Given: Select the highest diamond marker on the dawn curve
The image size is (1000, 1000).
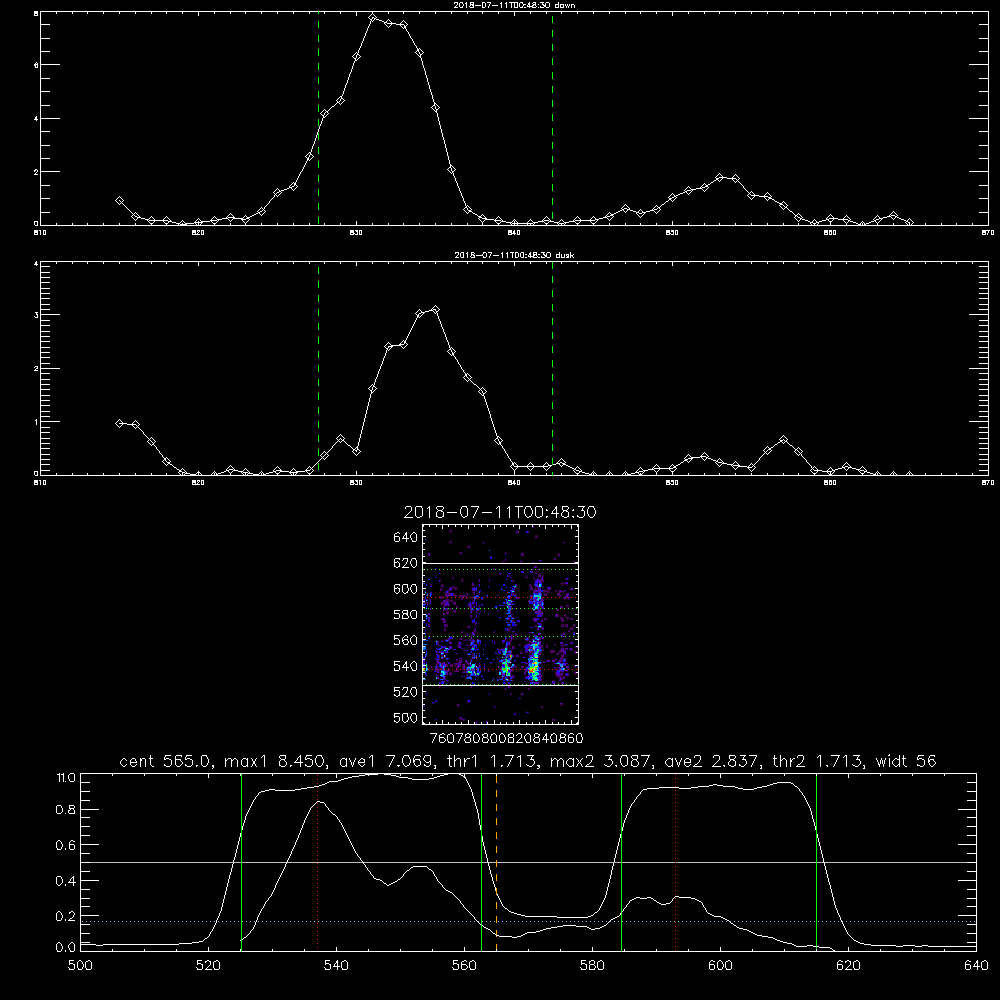Looking at the screenshot, I should point(372,17).
